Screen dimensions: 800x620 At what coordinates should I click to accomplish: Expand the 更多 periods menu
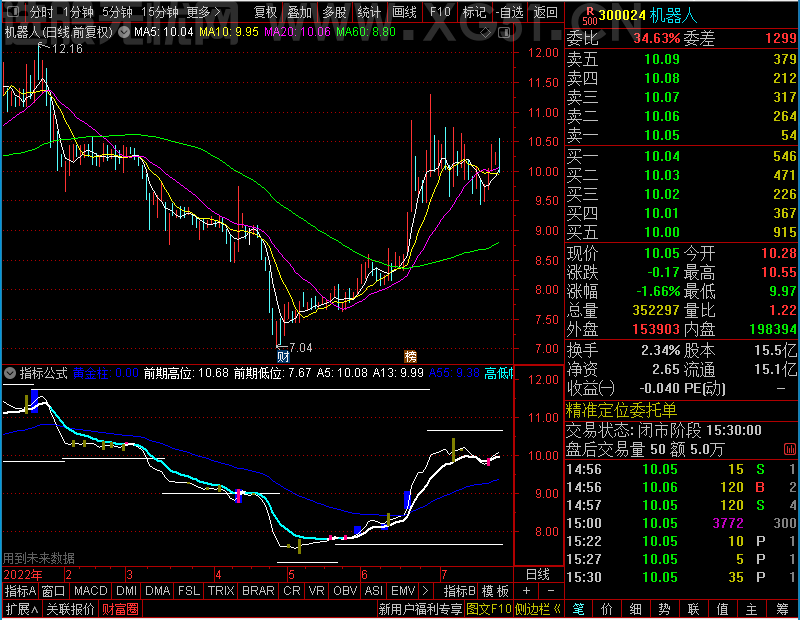(204, 12)
